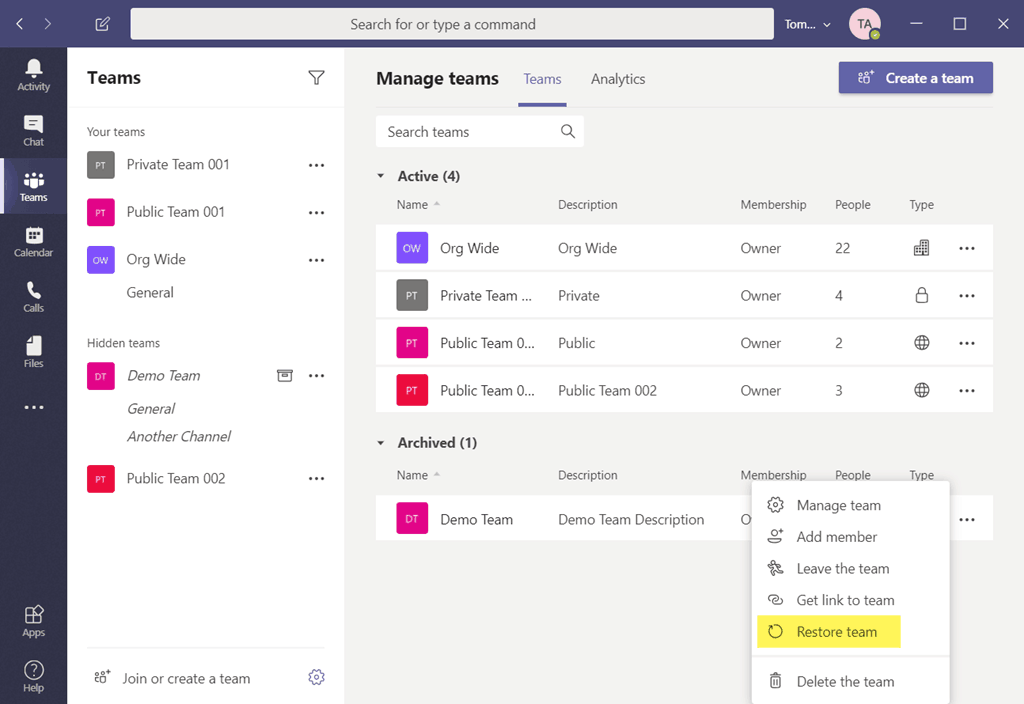Open the Apps store icon
The image size is (1024, 704).
pyautogui.click(x=33, y=620)
